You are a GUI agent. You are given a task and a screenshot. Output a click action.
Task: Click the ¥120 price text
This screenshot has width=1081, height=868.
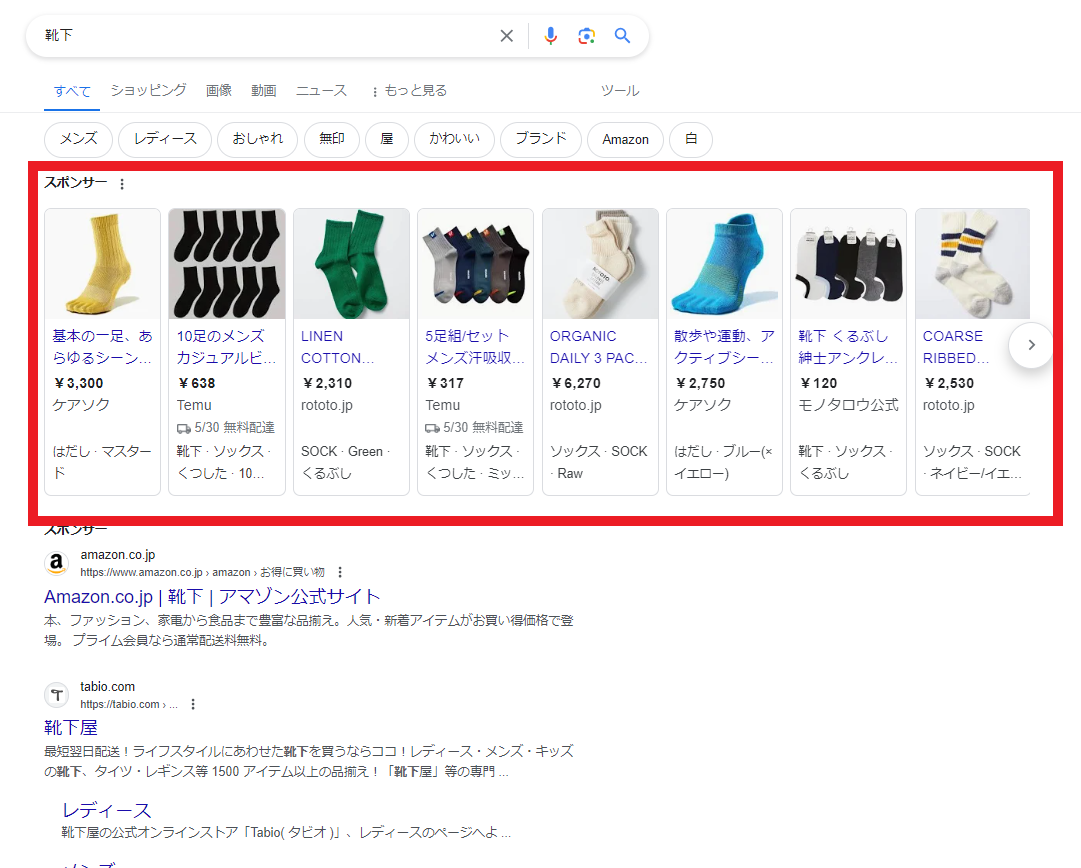point(818,383)
